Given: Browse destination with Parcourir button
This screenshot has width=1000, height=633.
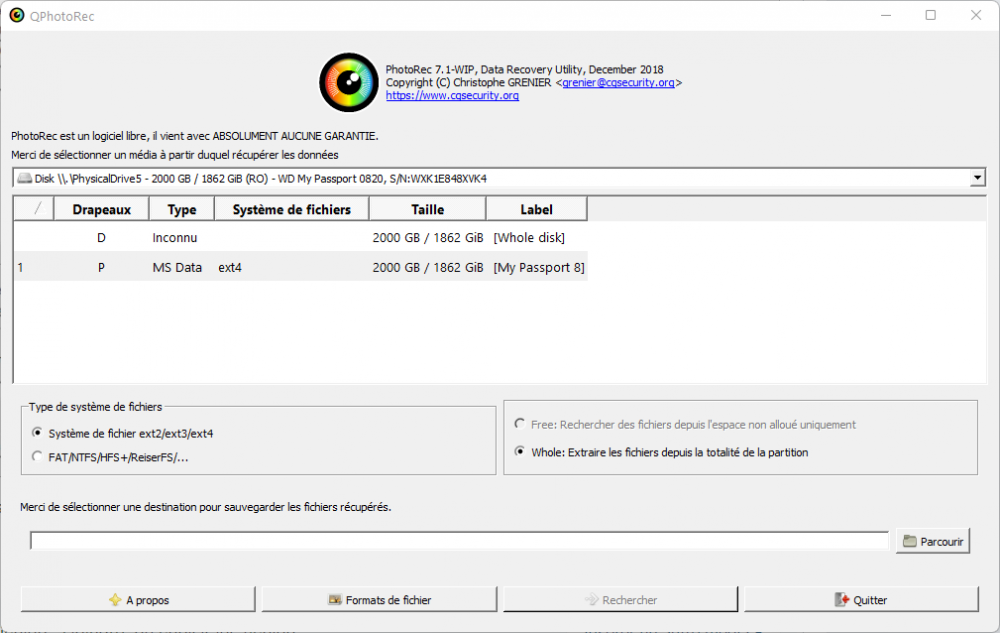Looking at the screenshot, I should (x=932, y=541).
